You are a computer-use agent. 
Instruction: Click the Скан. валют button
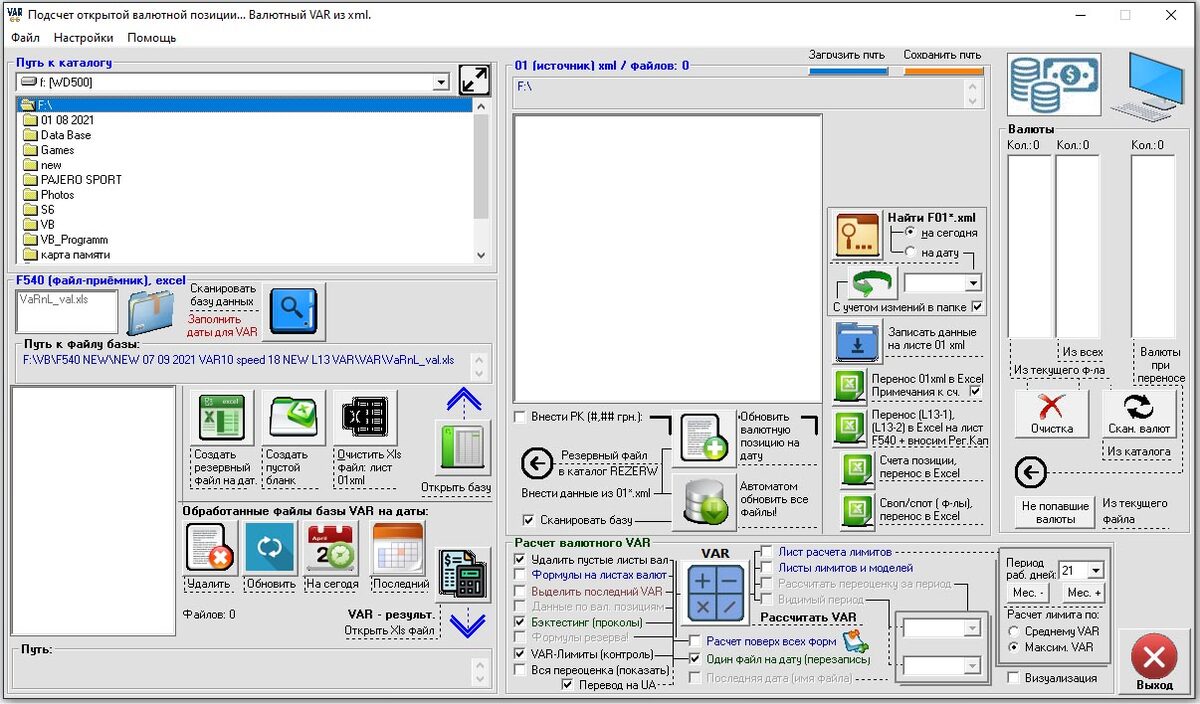(x=1139, y=414)
